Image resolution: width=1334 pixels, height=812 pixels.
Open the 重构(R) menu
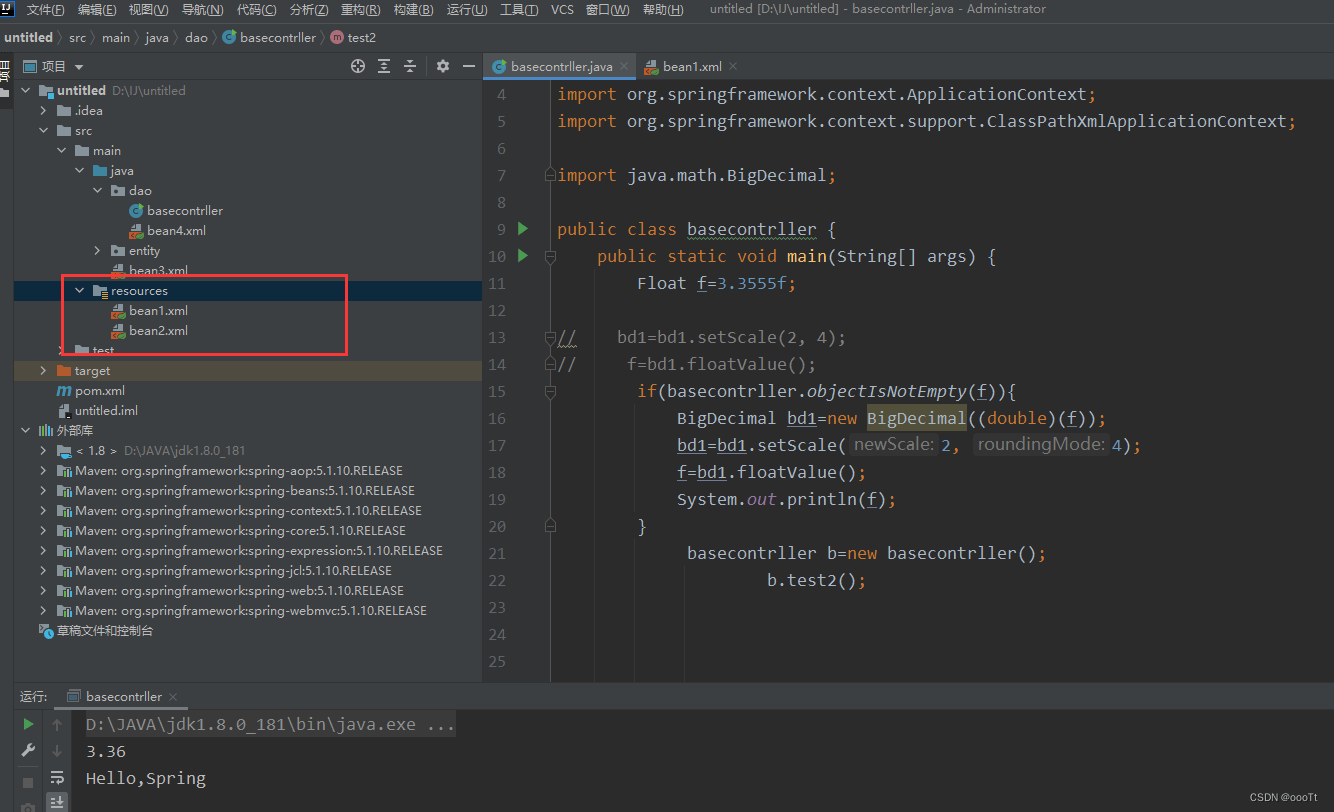point(361,10)
